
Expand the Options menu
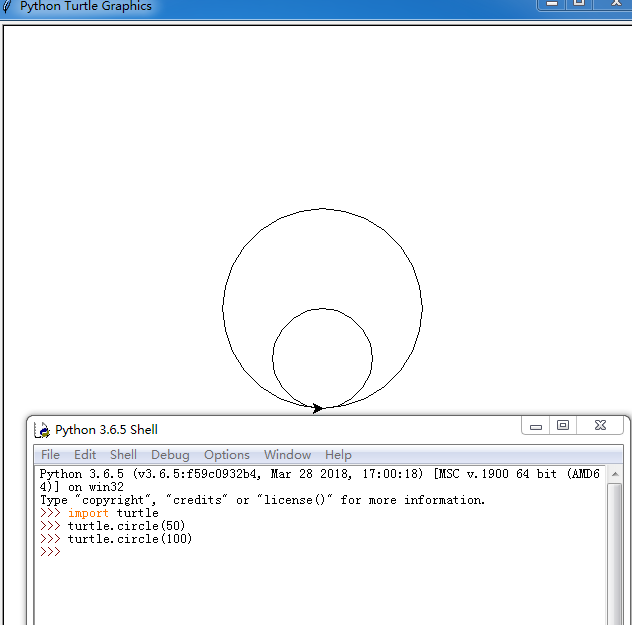tap(227, 455)
